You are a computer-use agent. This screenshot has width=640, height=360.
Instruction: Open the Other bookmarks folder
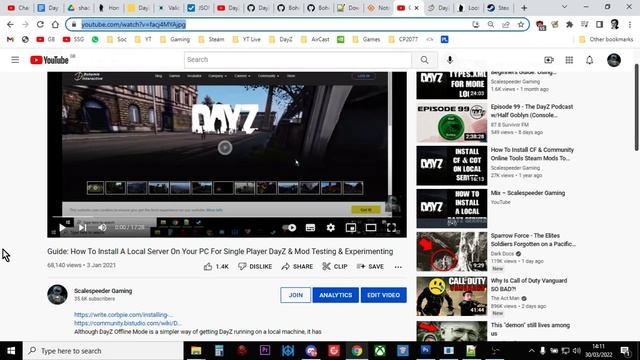coord(606,40)
